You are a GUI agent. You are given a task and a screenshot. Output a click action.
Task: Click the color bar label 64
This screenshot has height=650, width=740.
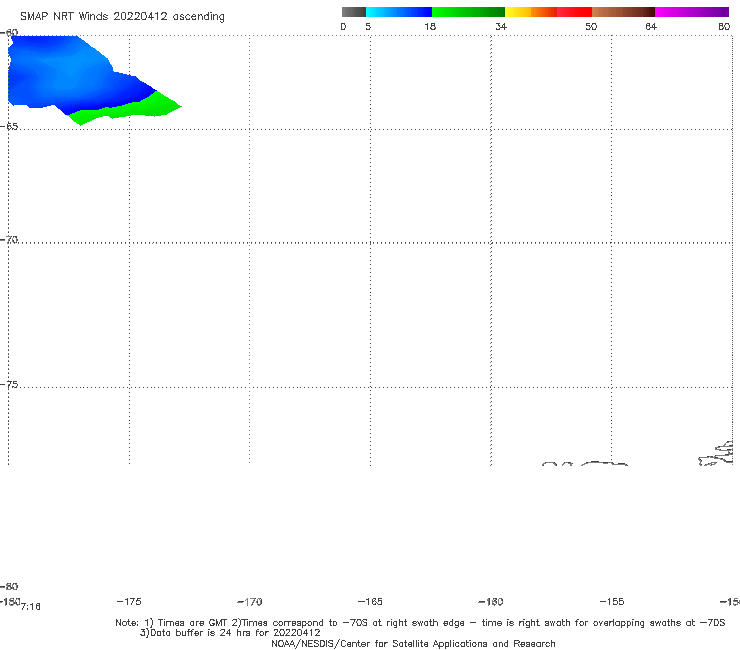click(651, 26)
